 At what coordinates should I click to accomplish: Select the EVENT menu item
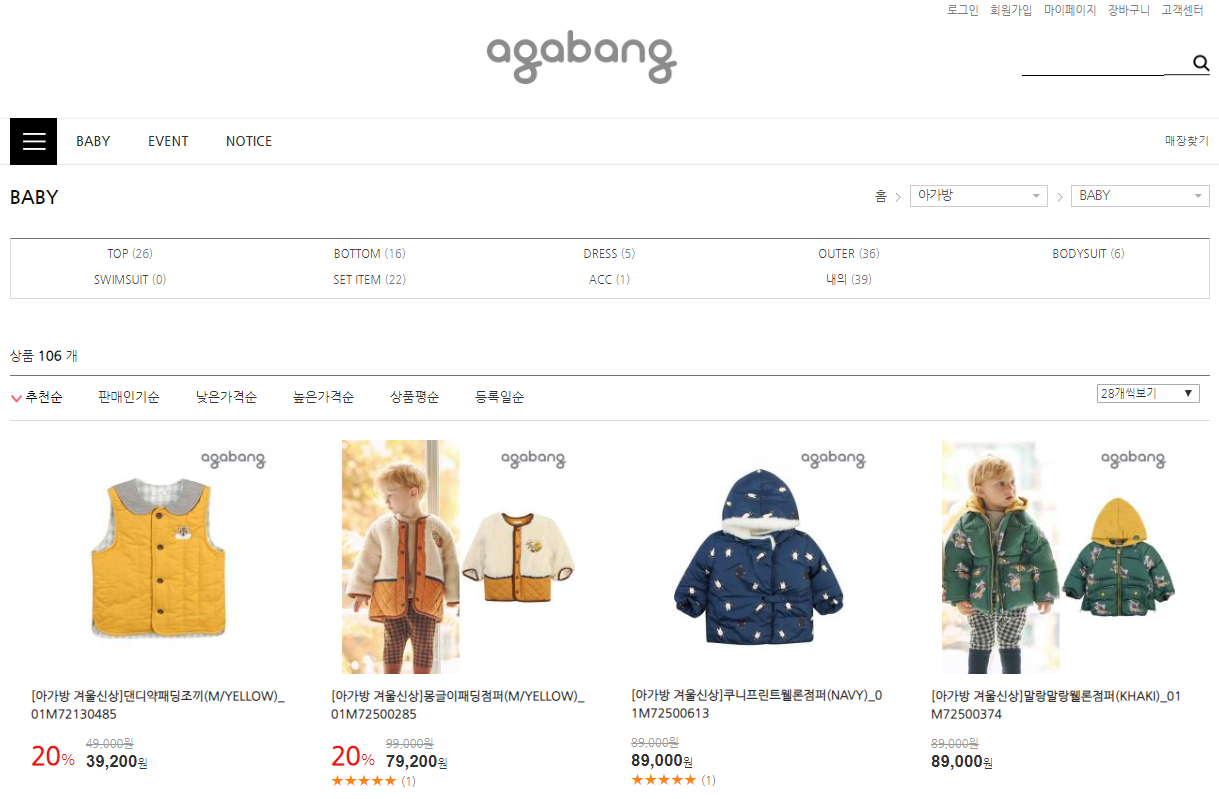point(168,141)
